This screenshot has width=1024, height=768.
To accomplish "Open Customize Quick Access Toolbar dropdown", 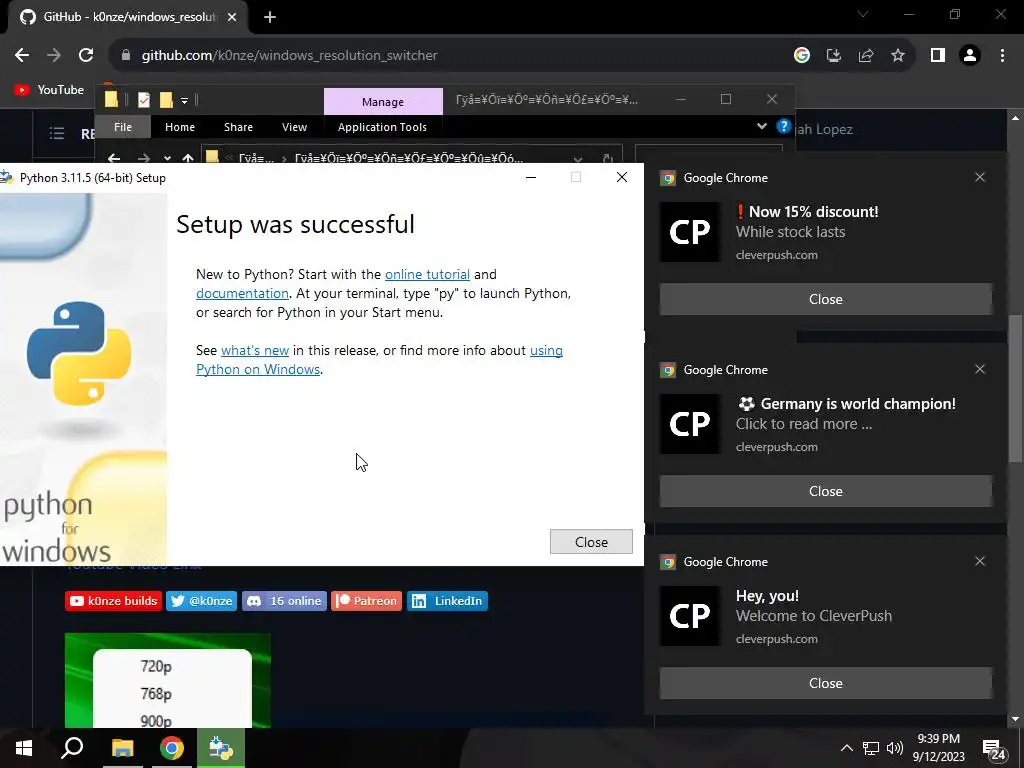I will coord(185,101).
